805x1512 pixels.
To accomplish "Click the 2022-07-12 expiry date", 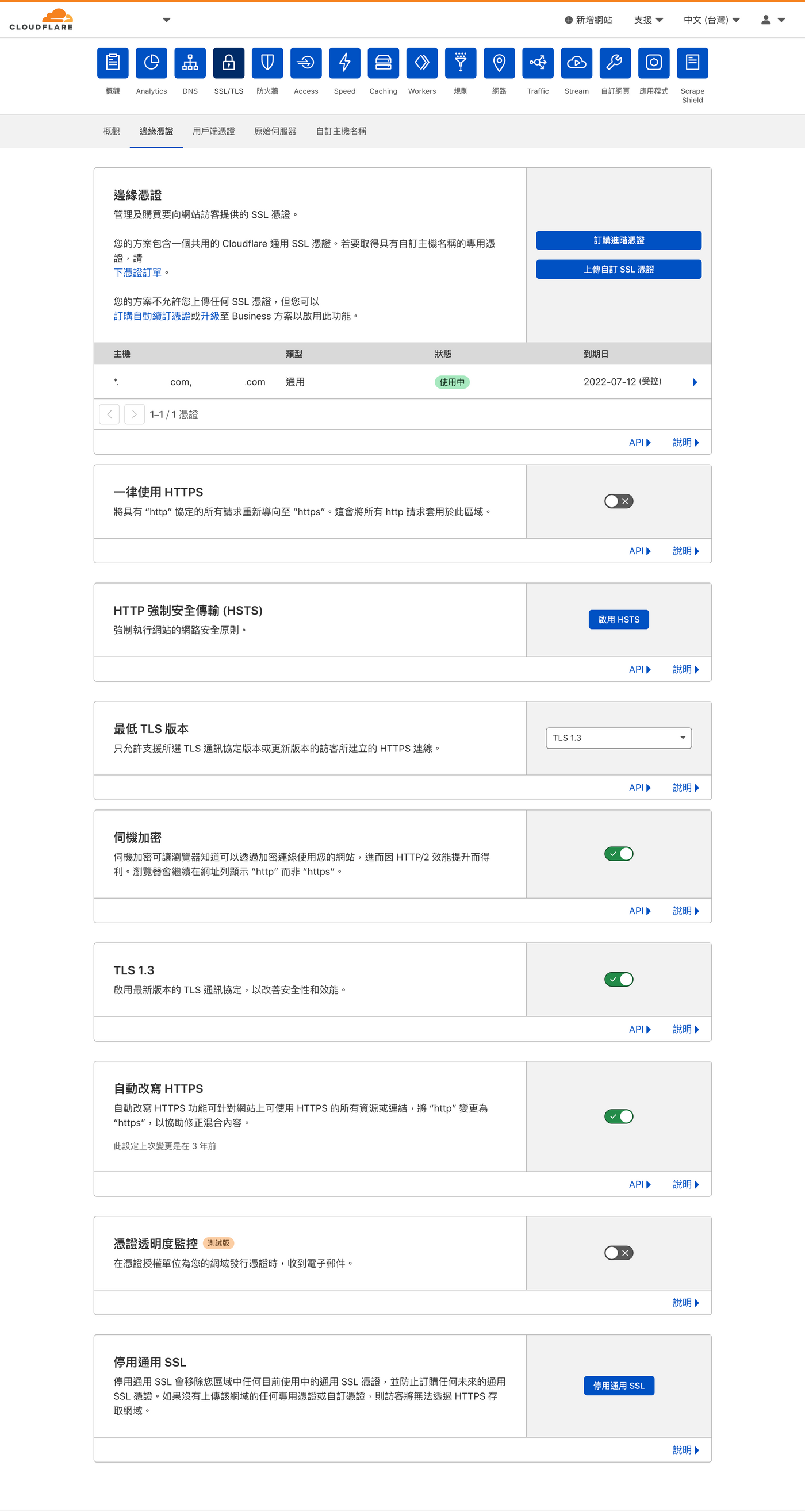I will click(x=609, y=382).
